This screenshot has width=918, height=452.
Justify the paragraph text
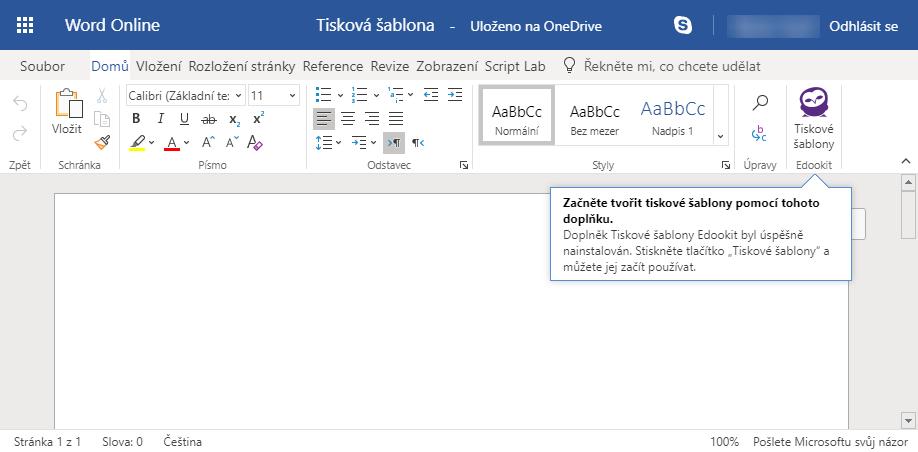tap(396, 119)
